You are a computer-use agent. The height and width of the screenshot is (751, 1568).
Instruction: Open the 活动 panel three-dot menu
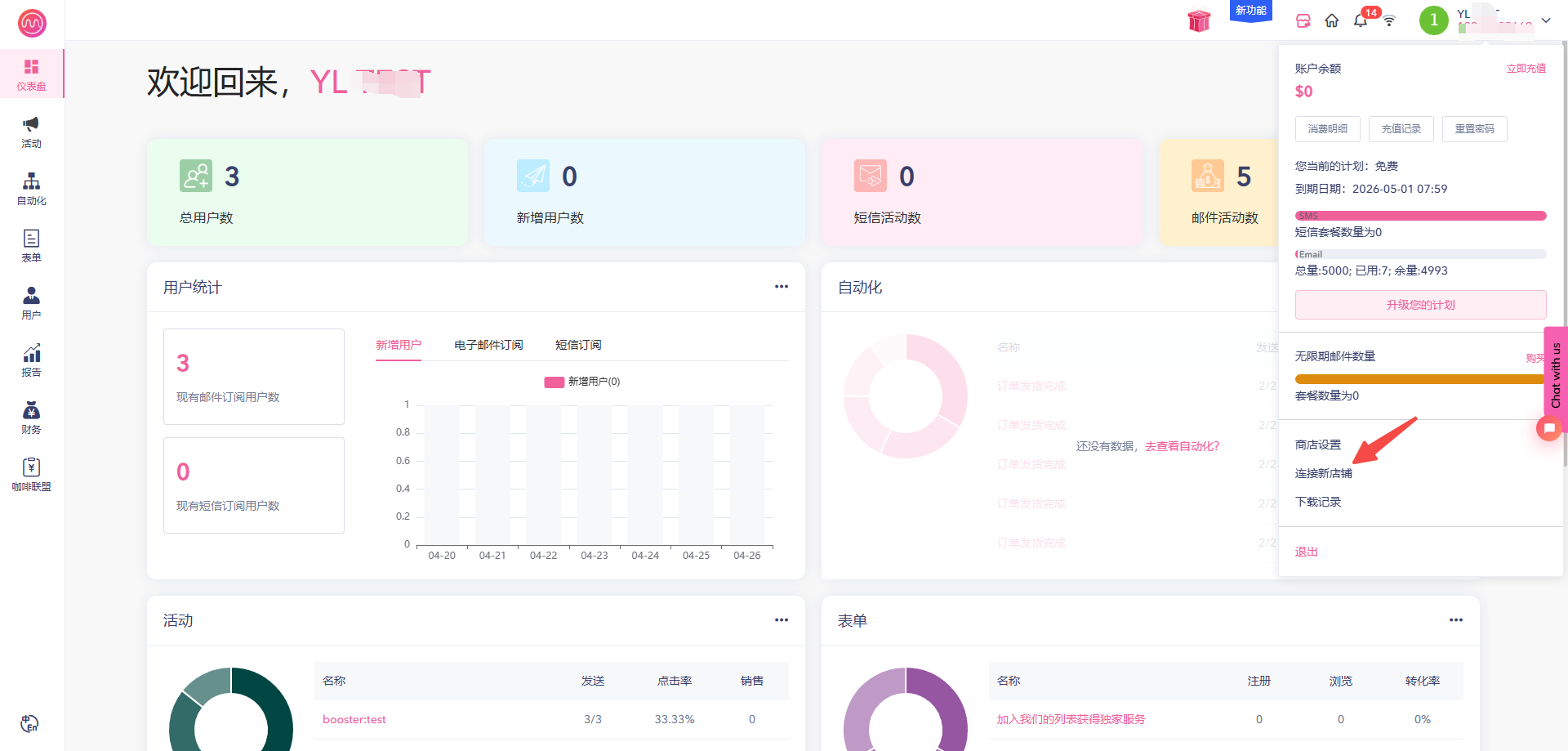tap(782, 620)
